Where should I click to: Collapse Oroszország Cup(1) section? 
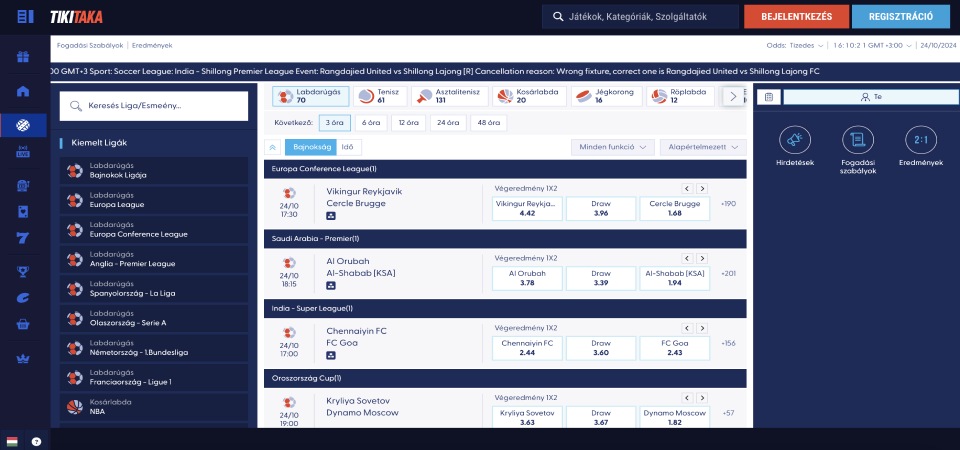point(505,378)
